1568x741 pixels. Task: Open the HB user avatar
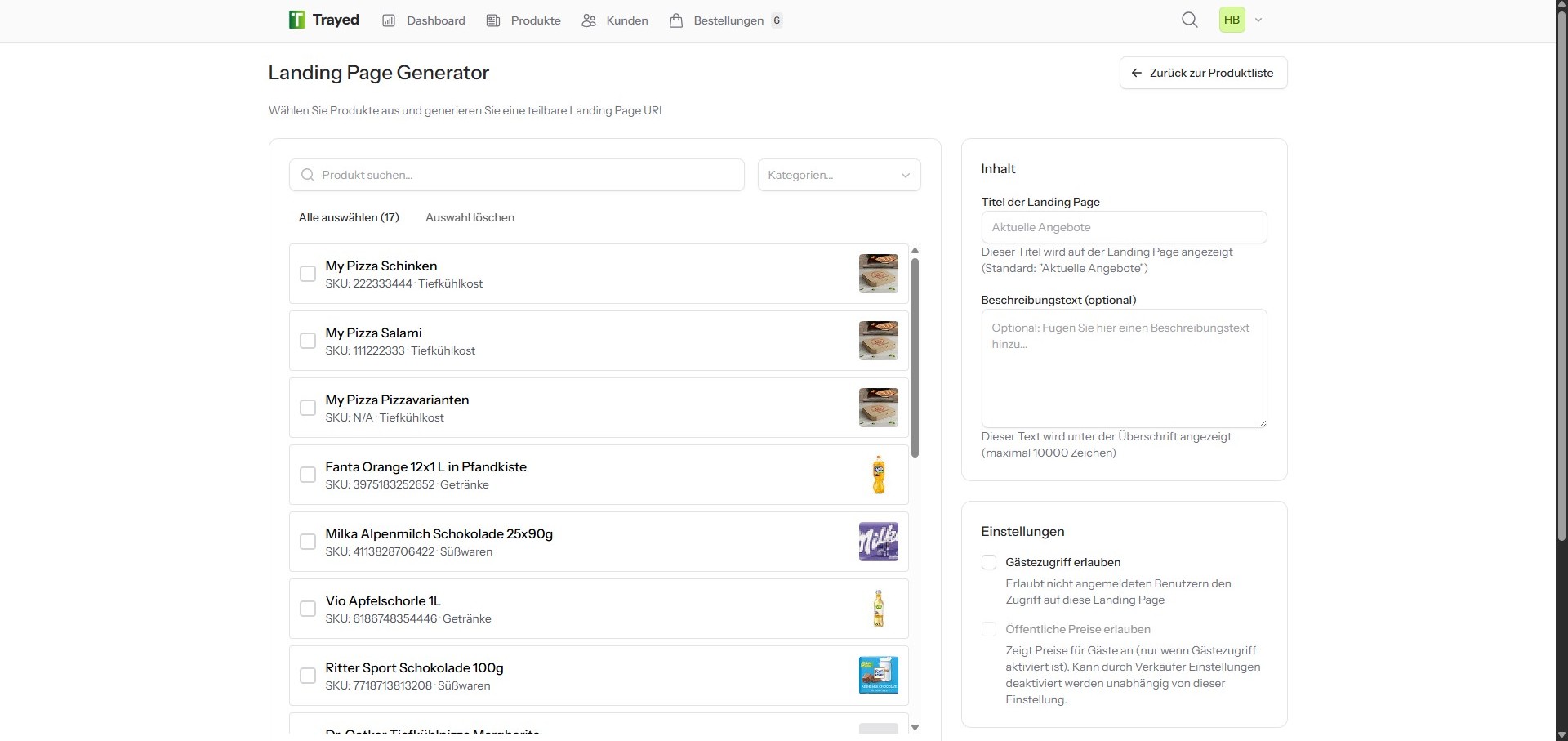coord(1232,19)
